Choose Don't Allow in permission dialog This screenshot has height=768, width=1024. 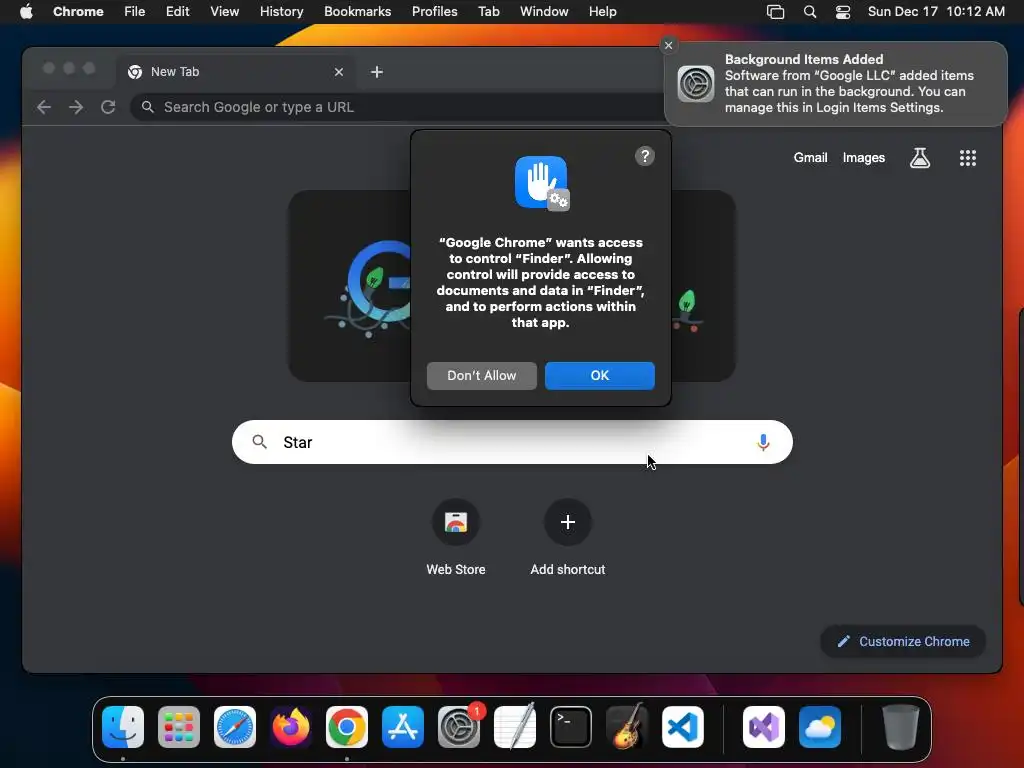(481, 376)
